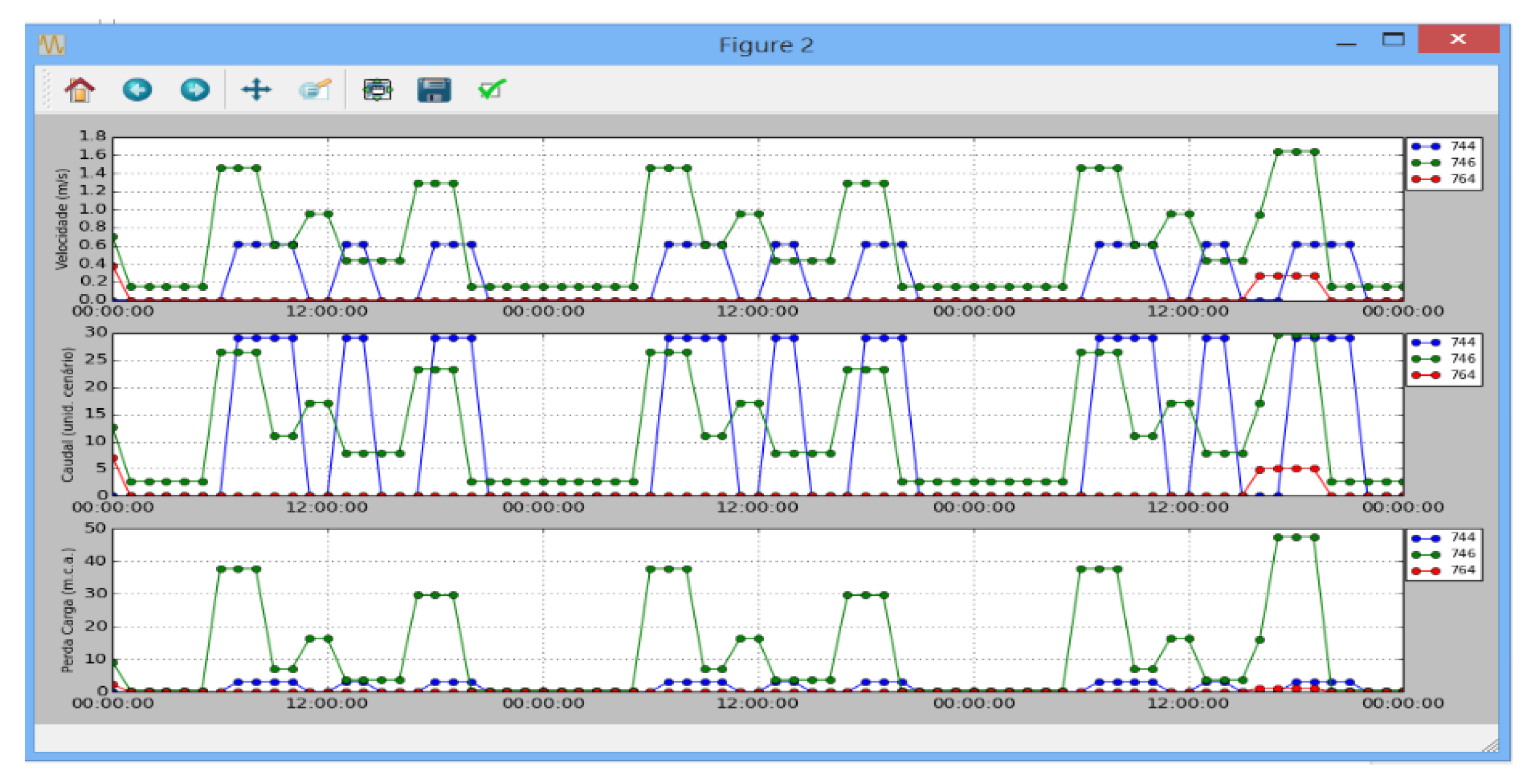Click the resize grip in the window's bottom-right corner
This screenshot has width=1533, height=784.
pyautogui.click(x=1492, y=746)
